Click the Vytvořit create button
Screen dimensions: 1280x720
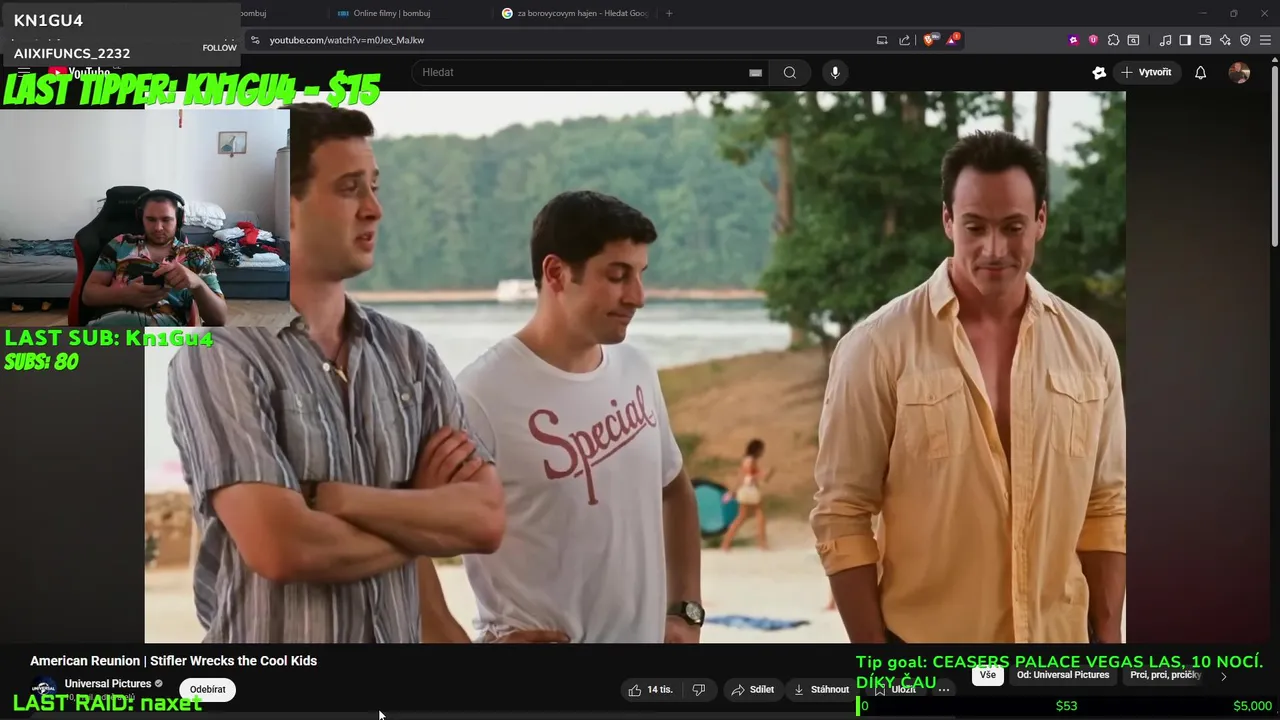(1146, 72)
